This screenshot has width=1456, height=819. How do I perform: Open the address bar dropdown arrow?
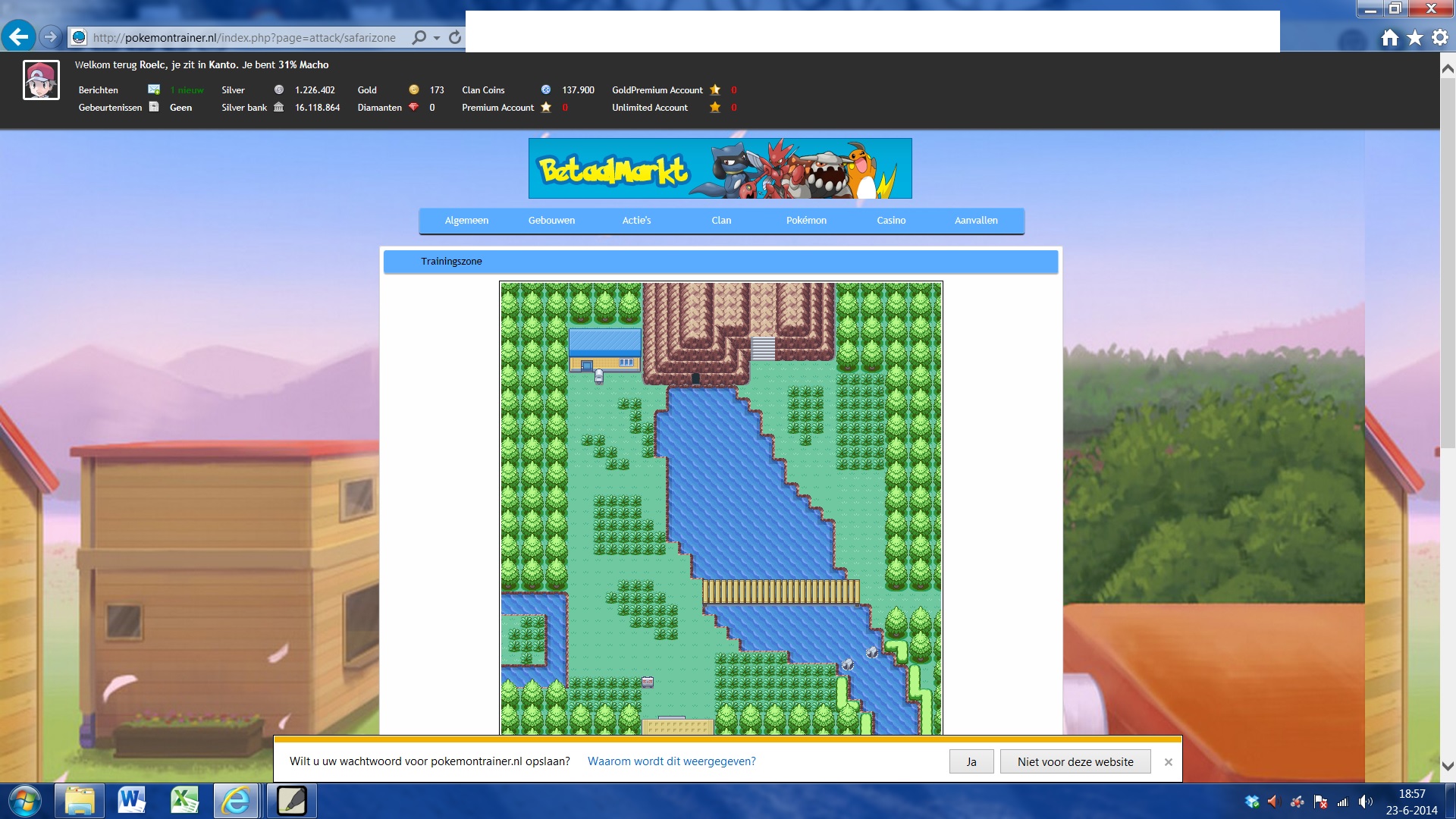(x=437, y=38)
